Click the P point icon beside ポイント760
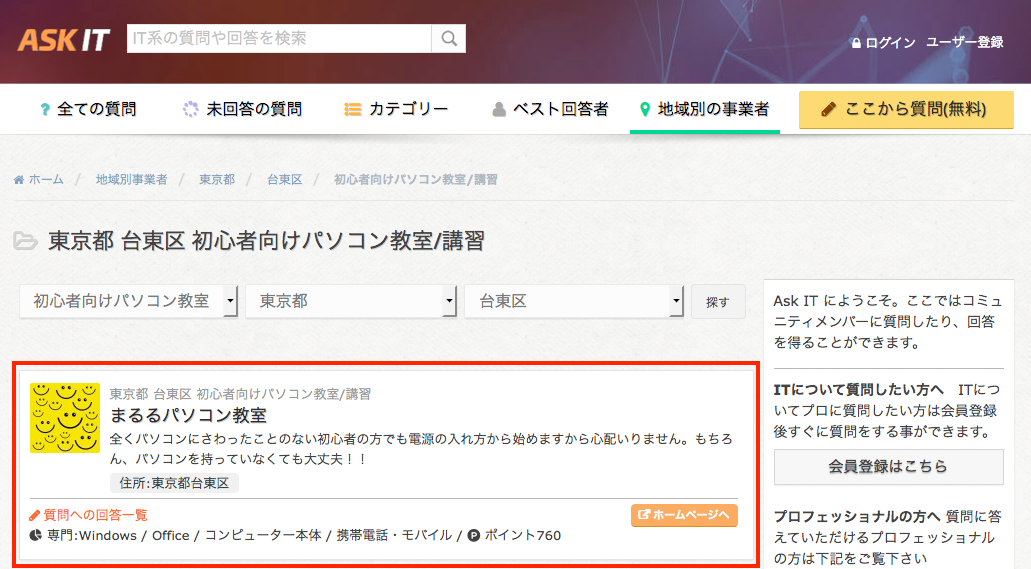This screenshot has height=569, width=1031. [x=473, y=535]
